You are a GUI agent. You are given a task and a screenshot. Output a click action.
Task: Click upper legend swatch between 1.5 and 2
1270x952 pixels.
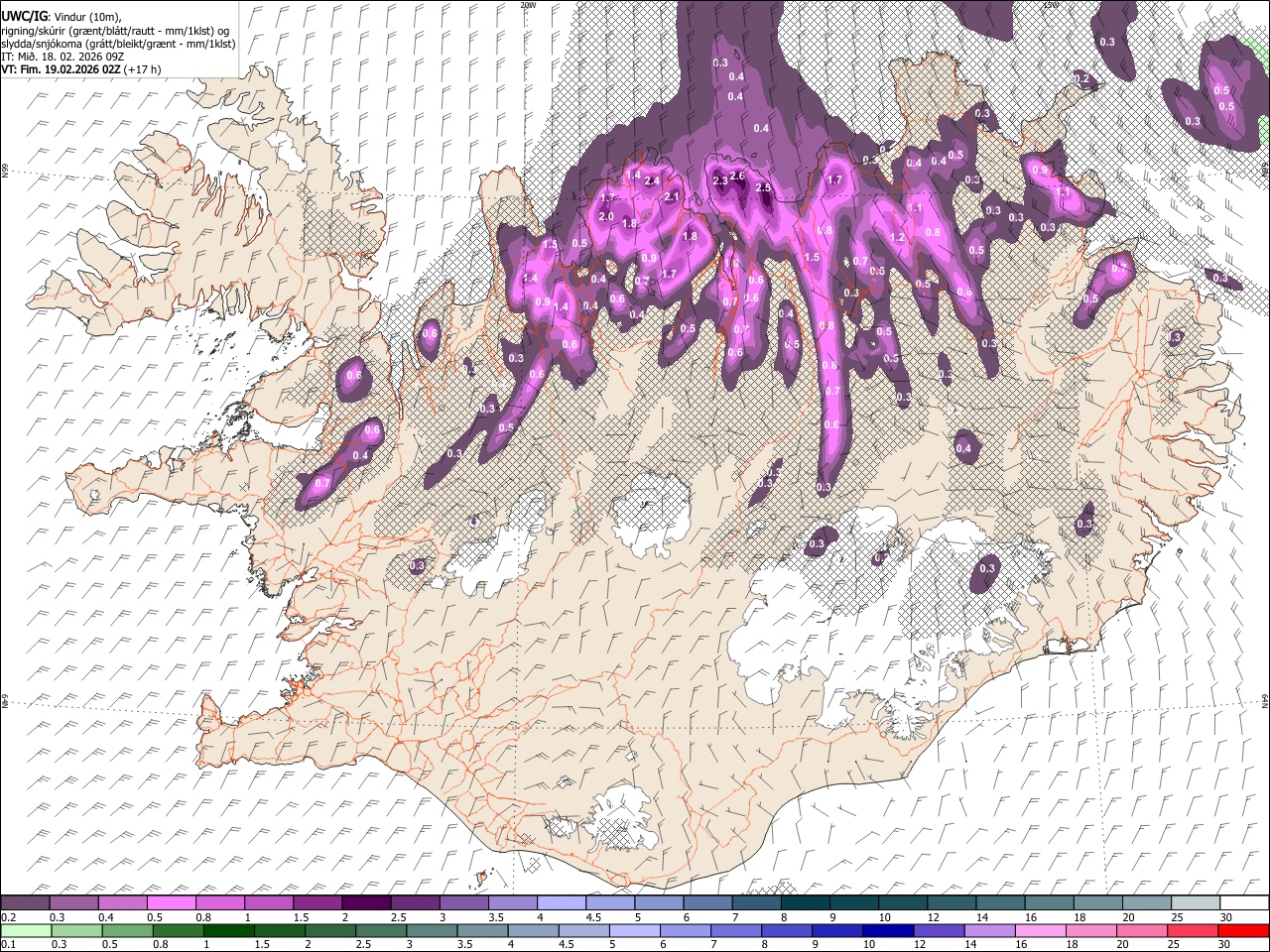click(317, 903)
